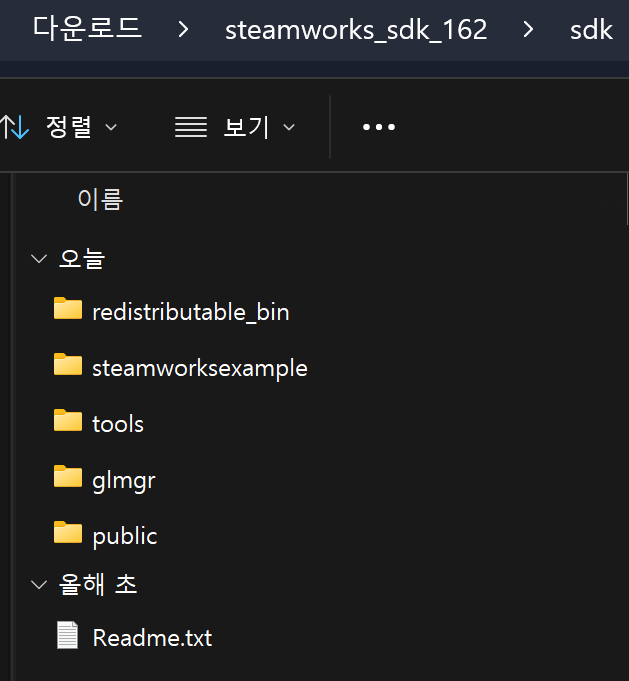Viewport: 629px width, 681px height.
Task: Select the Readme.txt file icon
Action: 67,635
